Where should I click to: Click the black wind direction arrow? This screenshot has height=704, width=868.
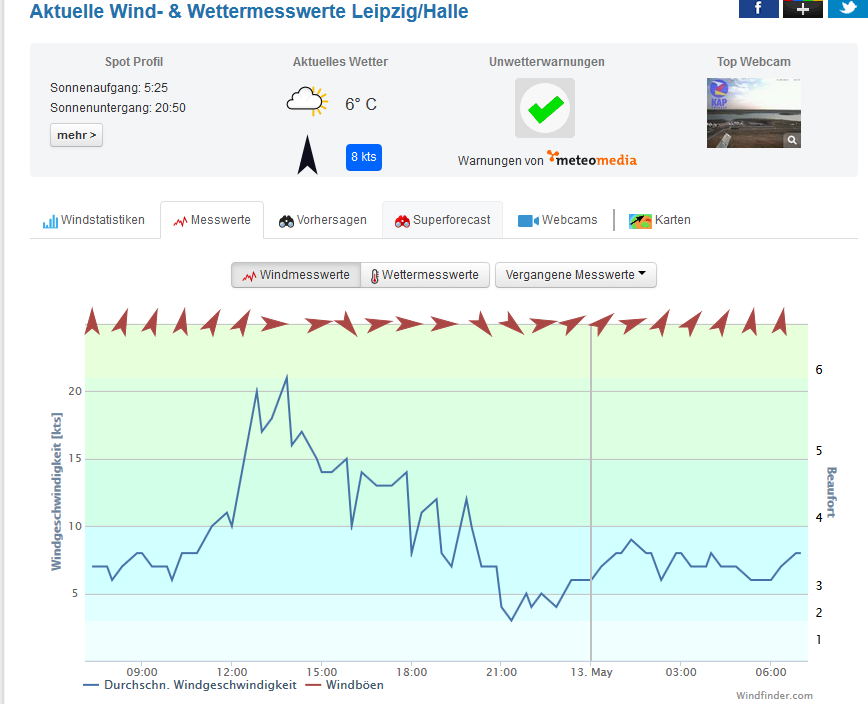point(307,155)
